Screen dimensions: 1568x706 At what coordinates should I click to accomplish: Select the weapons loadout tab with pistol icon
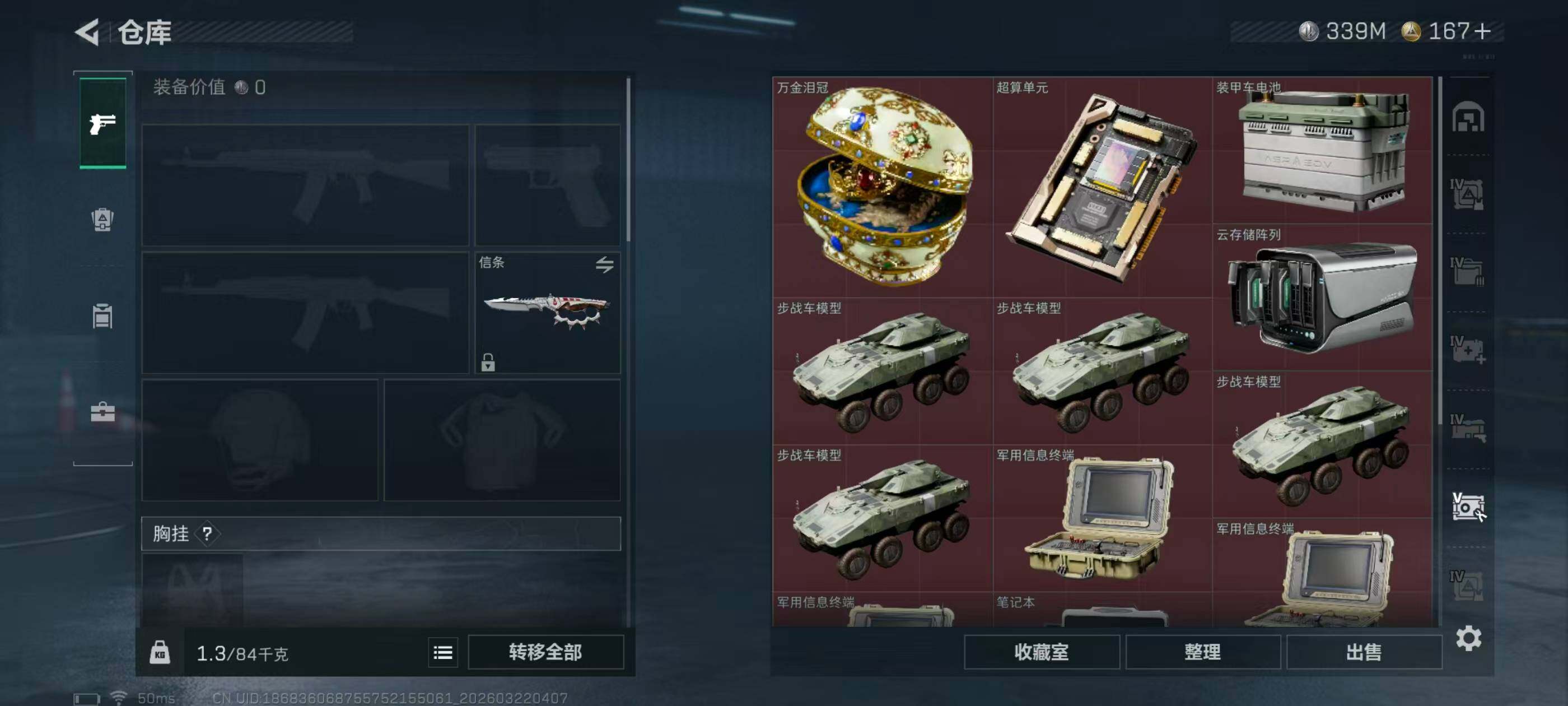pyautogui.click(x=103, y=123)
